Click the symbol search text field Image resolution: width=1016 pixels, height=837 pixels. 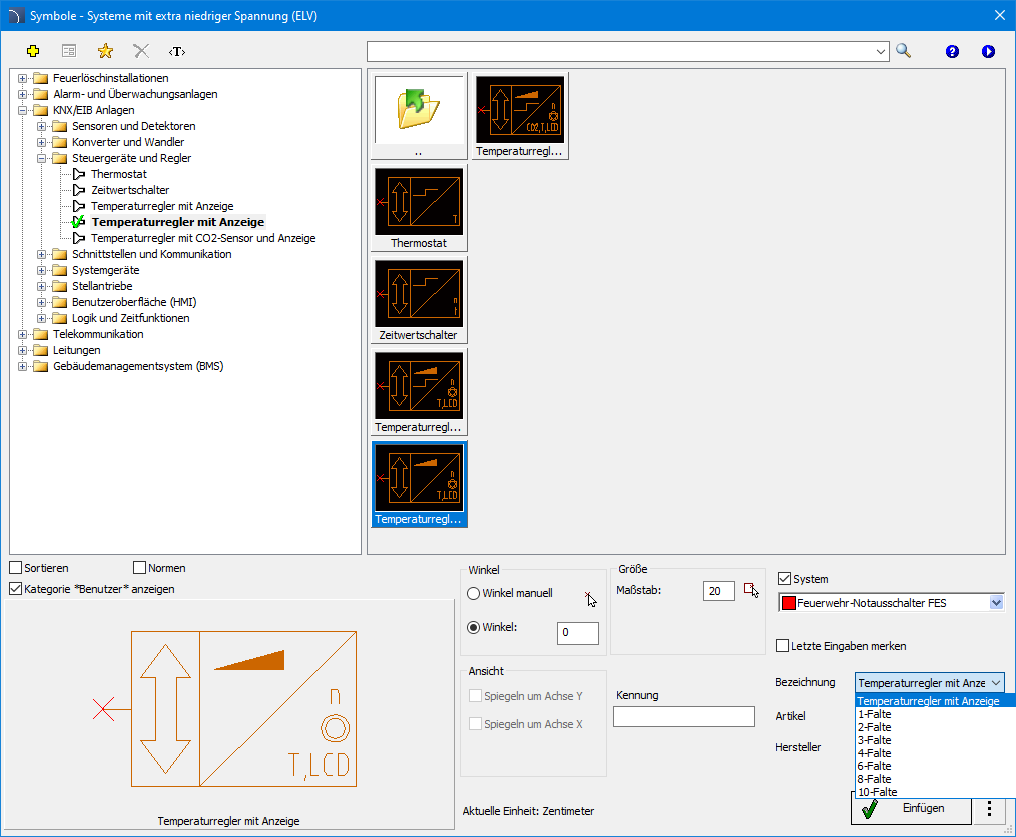click(x=620, y=51)
